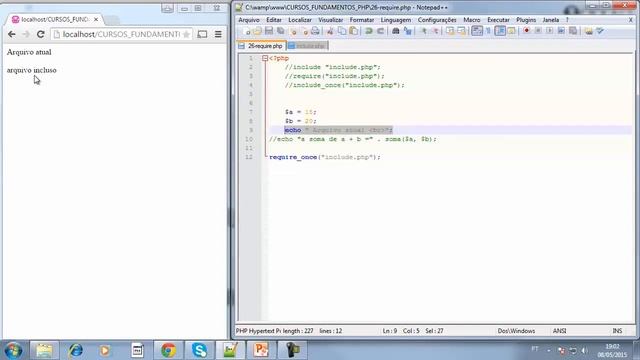640x360 pixels.
Task: Click the run macro multiple times icon
Action: point(561,31)
